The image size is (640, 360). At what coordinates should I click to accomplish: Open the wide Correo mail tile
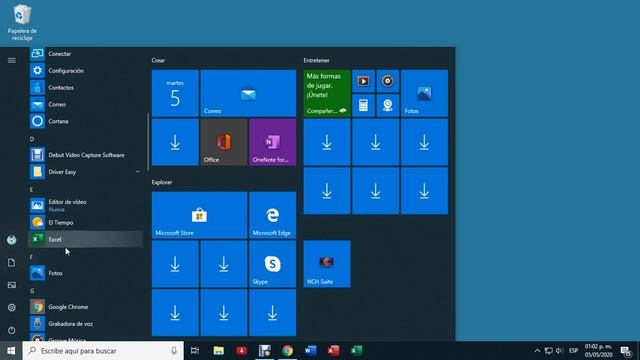click(x=248, y=93)
